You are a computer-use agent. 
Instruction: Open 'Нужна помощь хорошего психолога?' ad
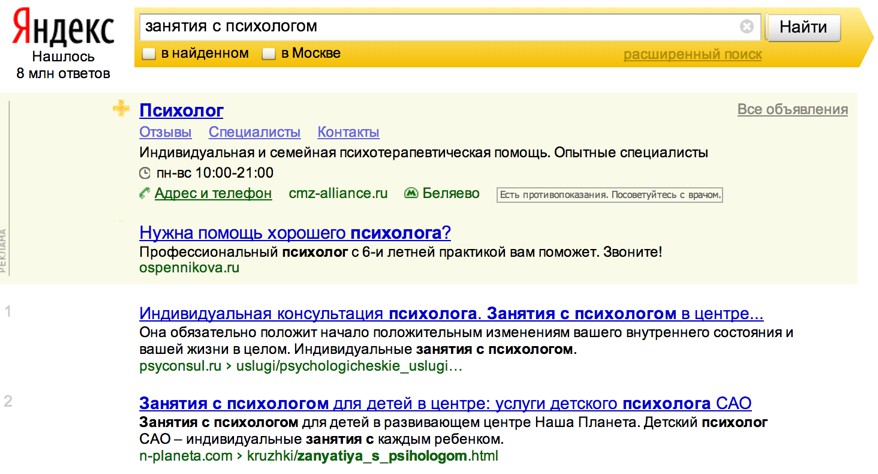pyautogui.click(x=295, y=232)
